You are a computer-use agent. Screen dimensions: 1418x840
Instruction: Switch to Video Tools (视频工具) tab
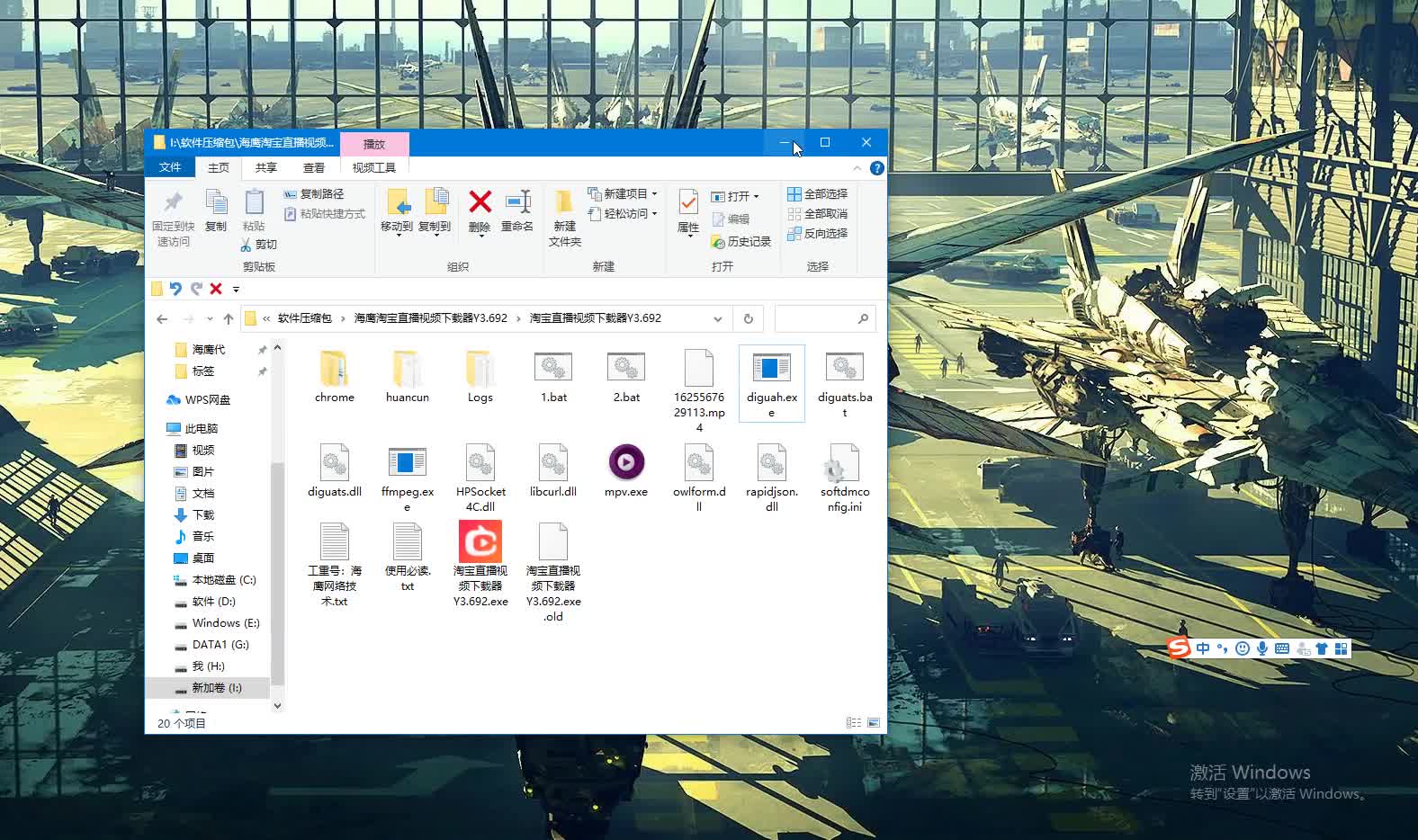[374, 167]
